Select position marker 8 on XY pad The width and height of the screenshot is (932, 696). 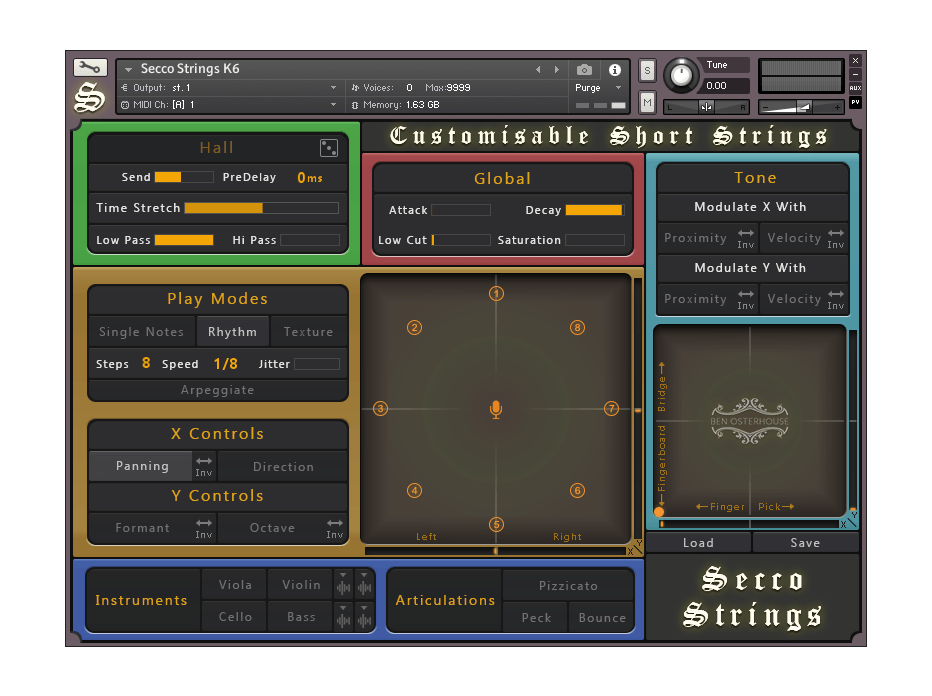pyautogui.click(x=577, y=327)
